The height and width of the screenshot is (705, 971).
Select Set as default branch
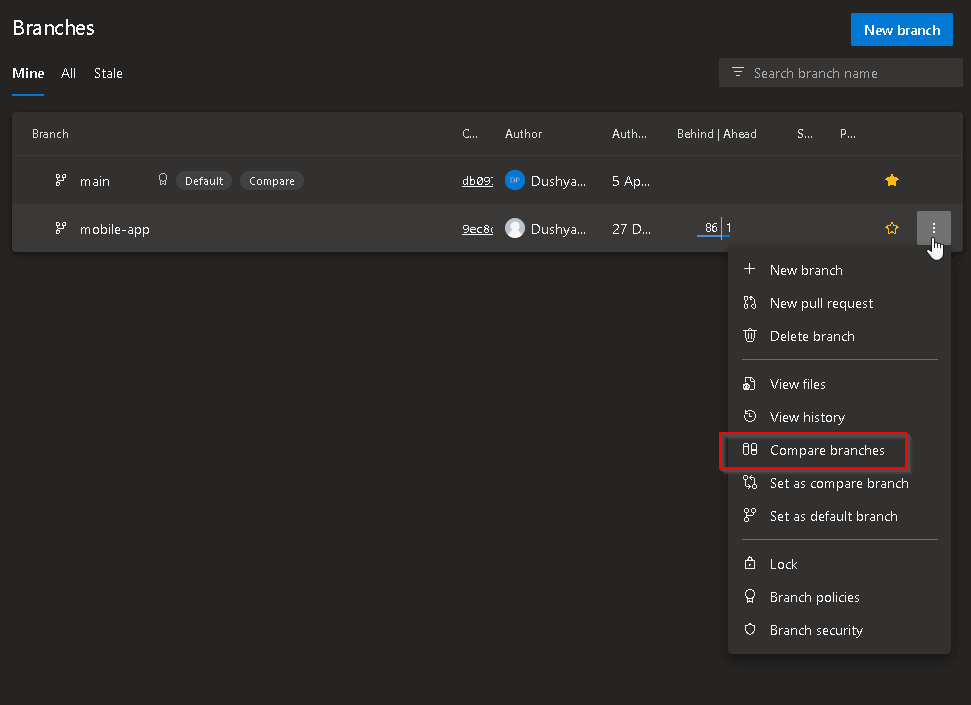(x=839, y=516)
